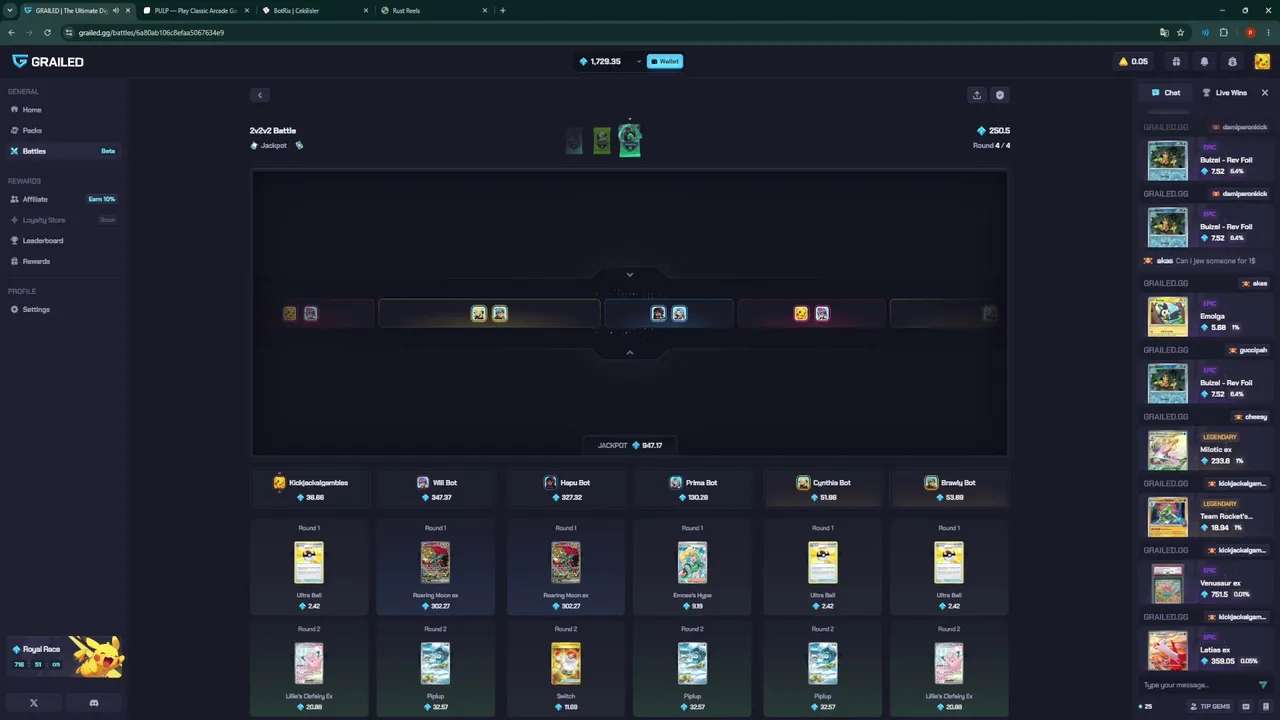This screenshot has height=720, width=1280.
Task: Close the chat side panel
Action: (1265, 93)
